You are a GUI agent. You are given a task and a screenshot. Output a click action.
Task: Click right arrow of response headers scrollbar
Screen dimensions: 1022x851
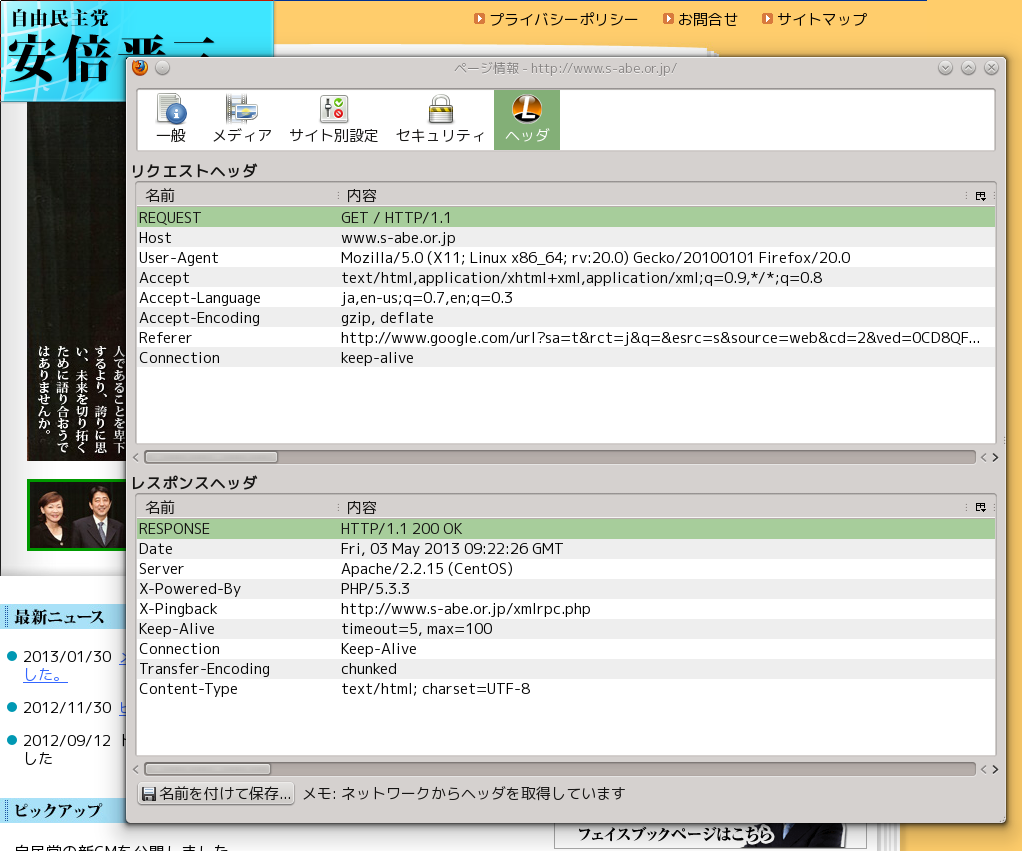pos(995,769)
